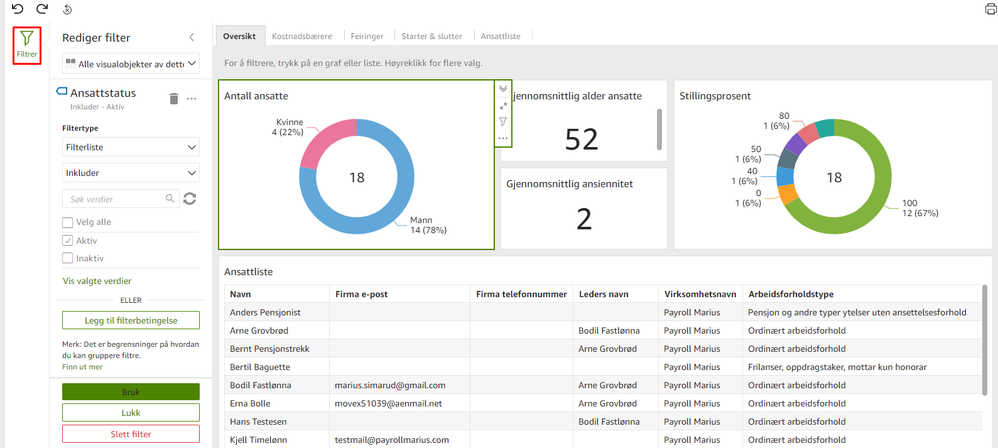Click the Slett filter button
This screenshot has height=448, width=998.
pyautogui.click(x=130, y=434)
